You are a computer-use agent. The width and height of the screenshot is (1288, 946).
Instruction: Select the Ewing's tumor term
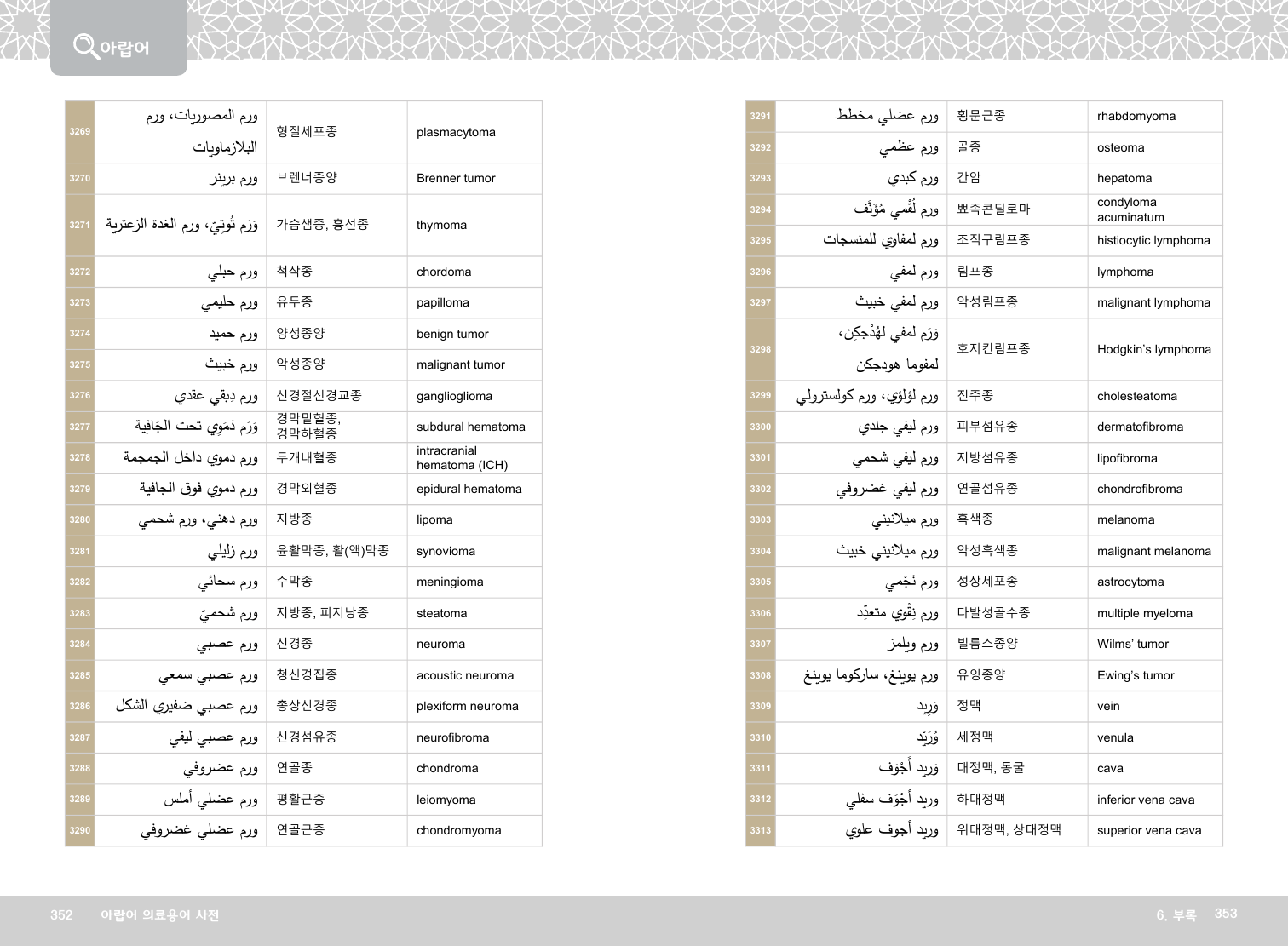(x=1136, y=676)
